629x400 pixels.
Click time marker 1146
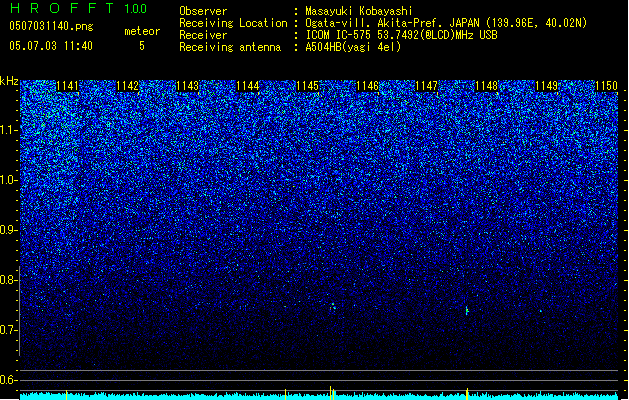click(367, 86)
